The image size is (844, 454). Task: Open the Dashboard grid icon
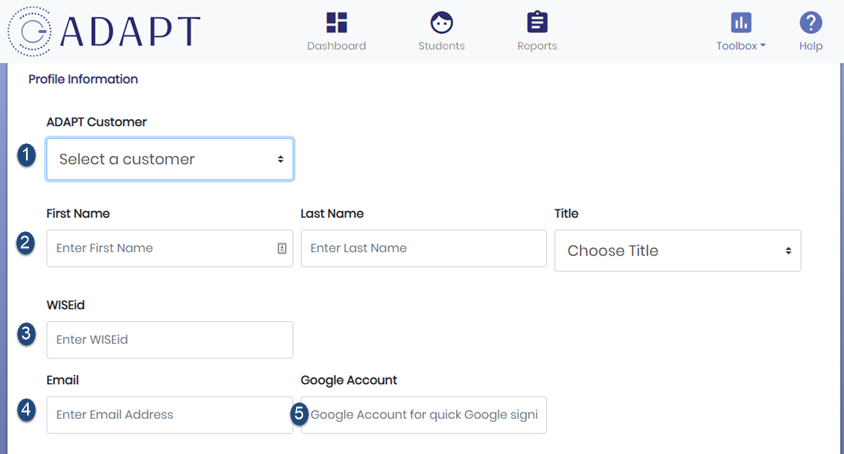336,23
